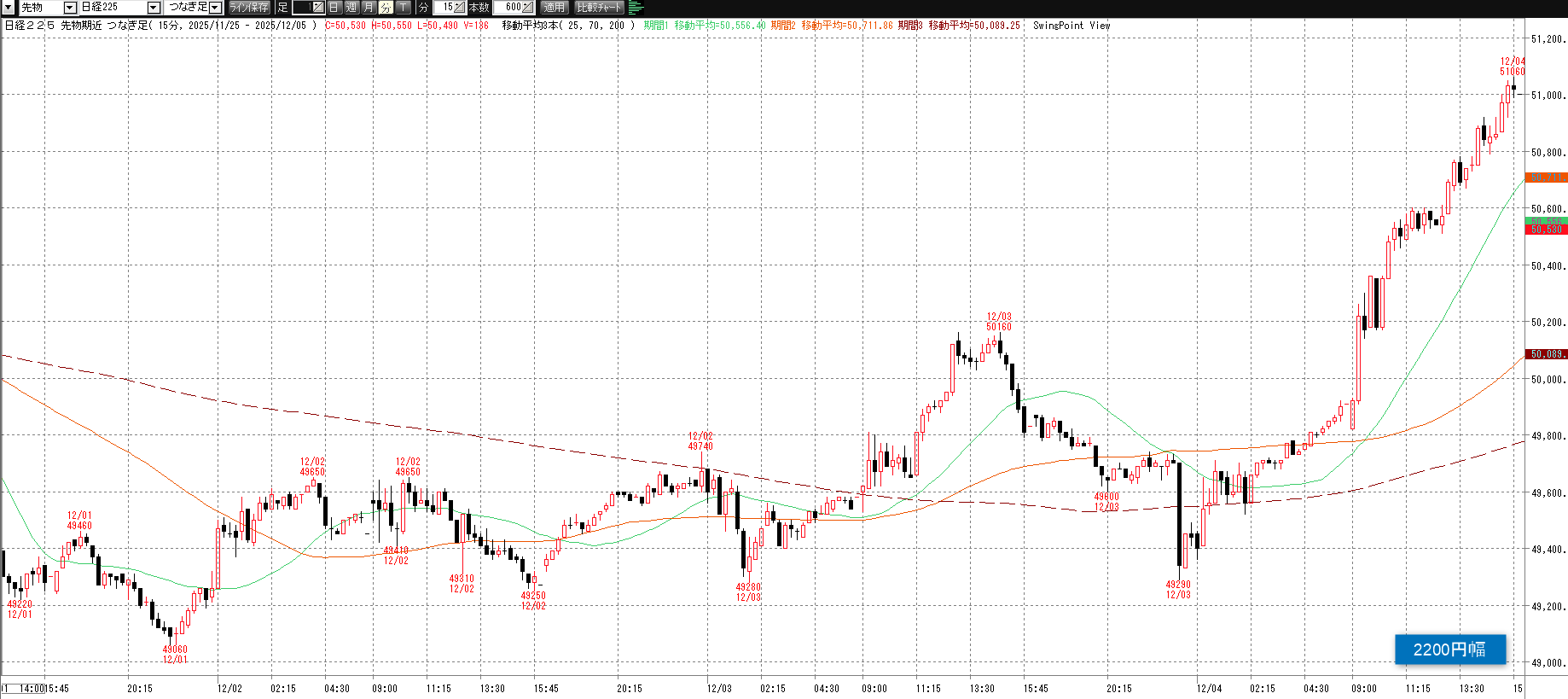This screenshot has width=1568, height=699.
Task: Expand the 日経225 symbol dropdown
Action: pyautogui.click(x=154, y=8)
